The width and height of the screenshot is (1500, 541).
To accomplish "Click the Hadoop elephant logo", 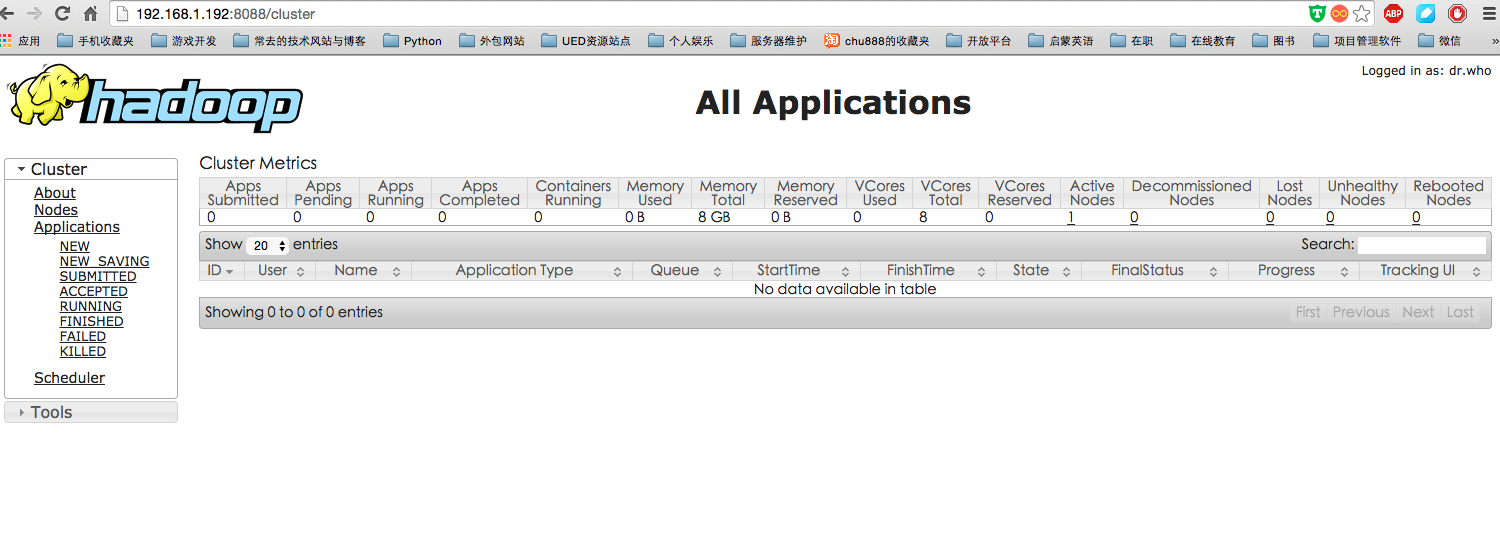I will pyautogui.click(x=155, y=99).
